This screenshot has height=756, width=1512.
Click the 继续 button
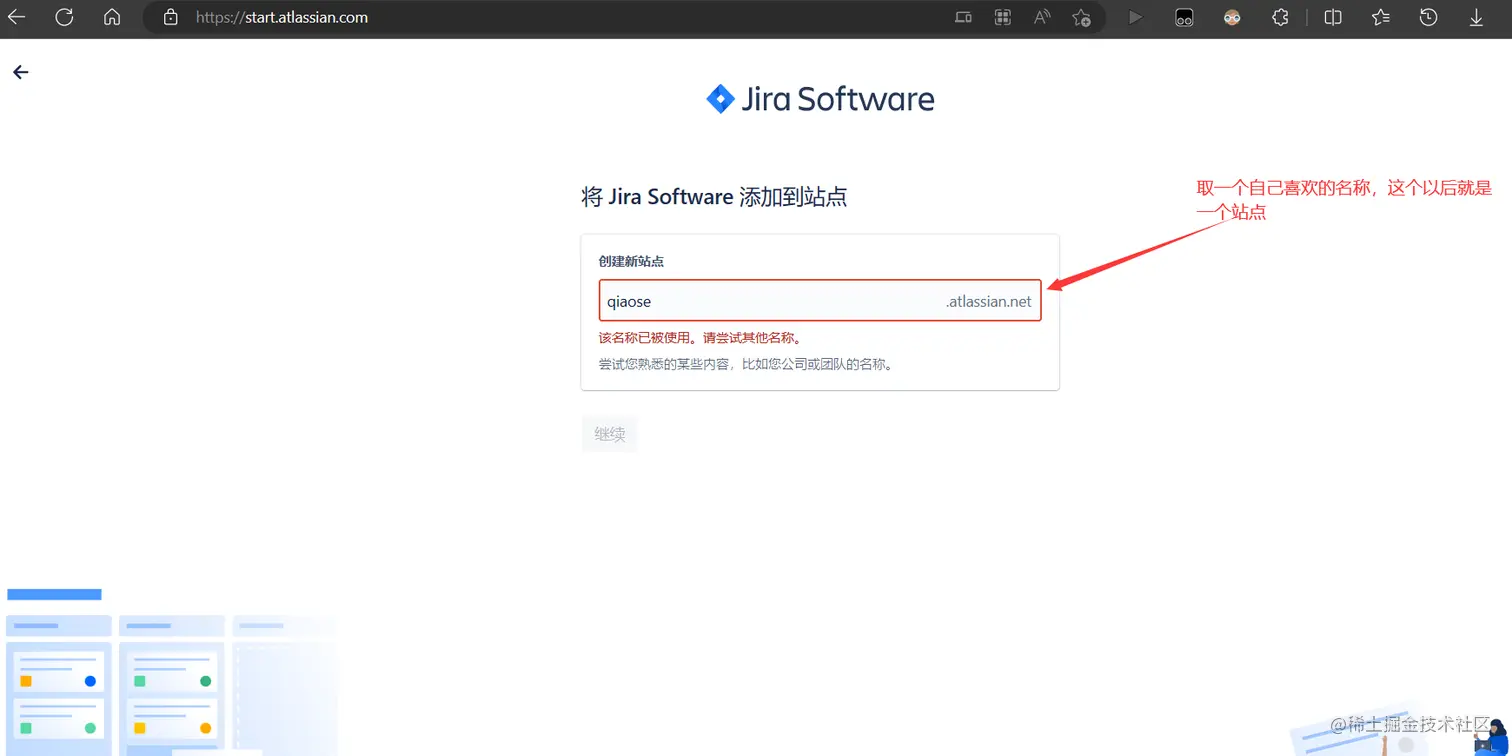point(610,434)
